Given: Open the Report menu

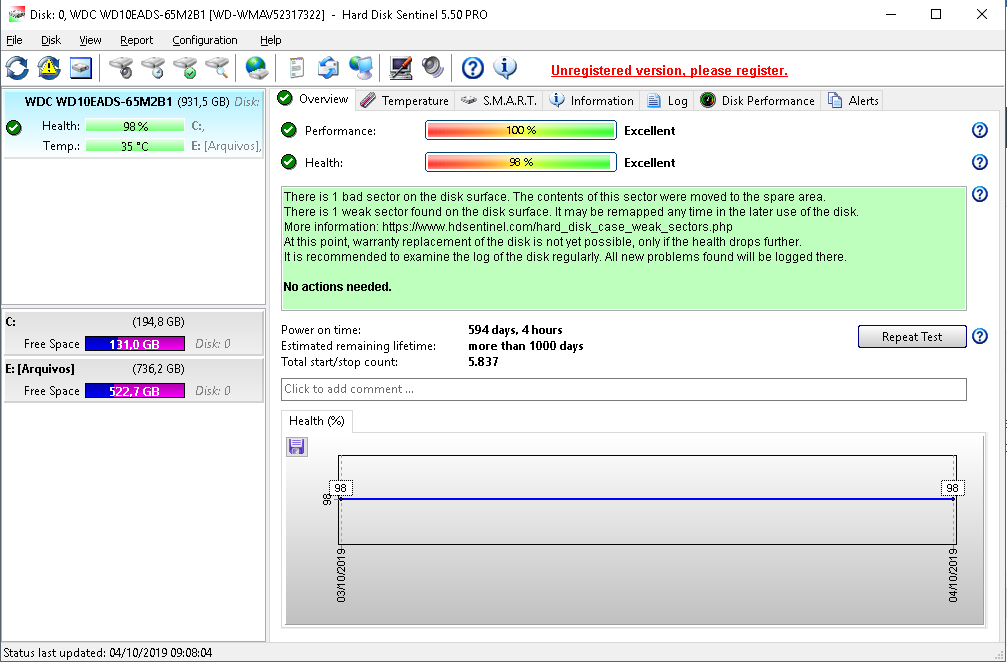Looking at the screenshot, I should point(137,40).
